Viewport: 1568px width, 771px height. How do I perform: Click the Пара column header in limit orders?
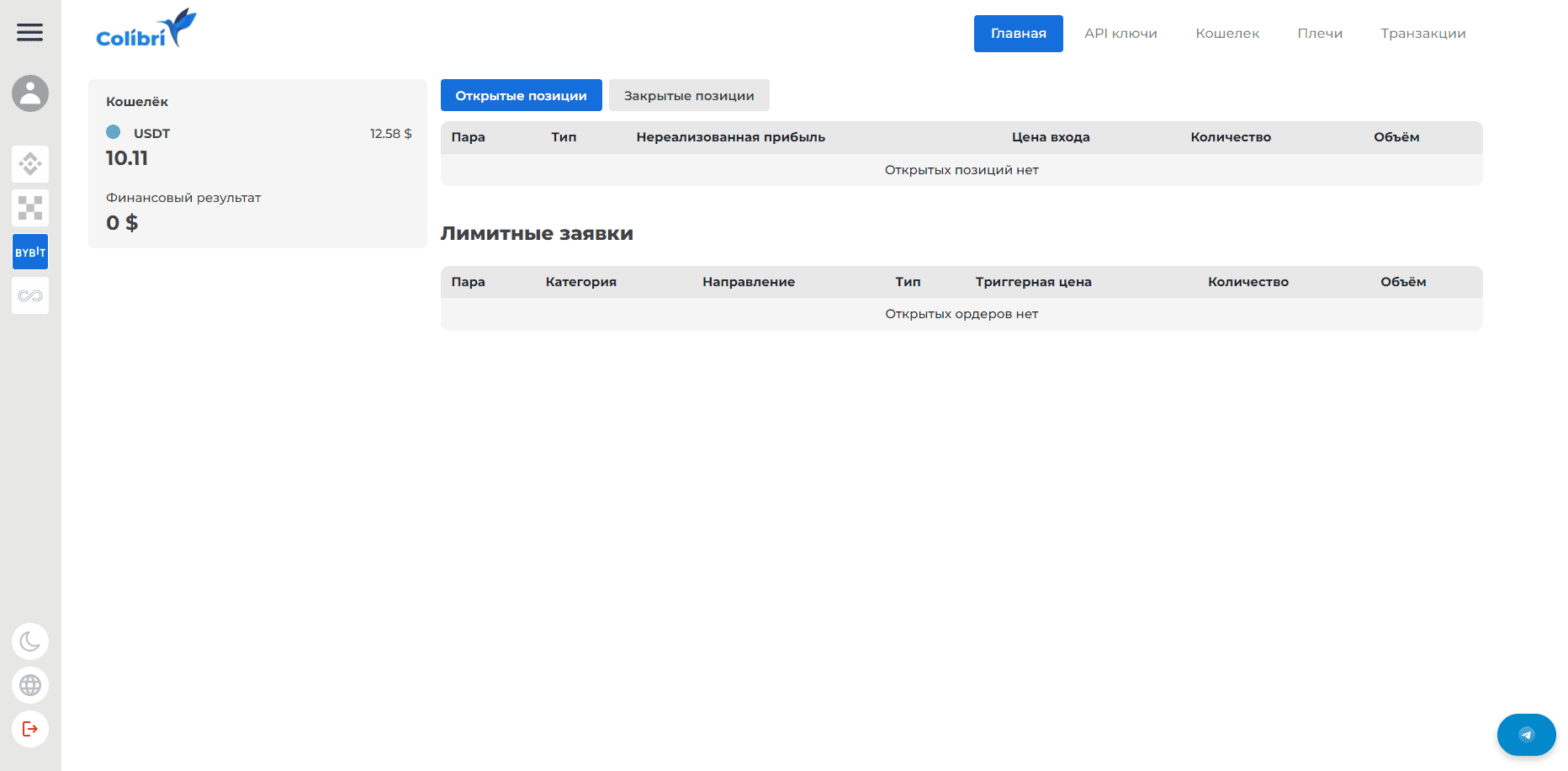coord(469,282)
